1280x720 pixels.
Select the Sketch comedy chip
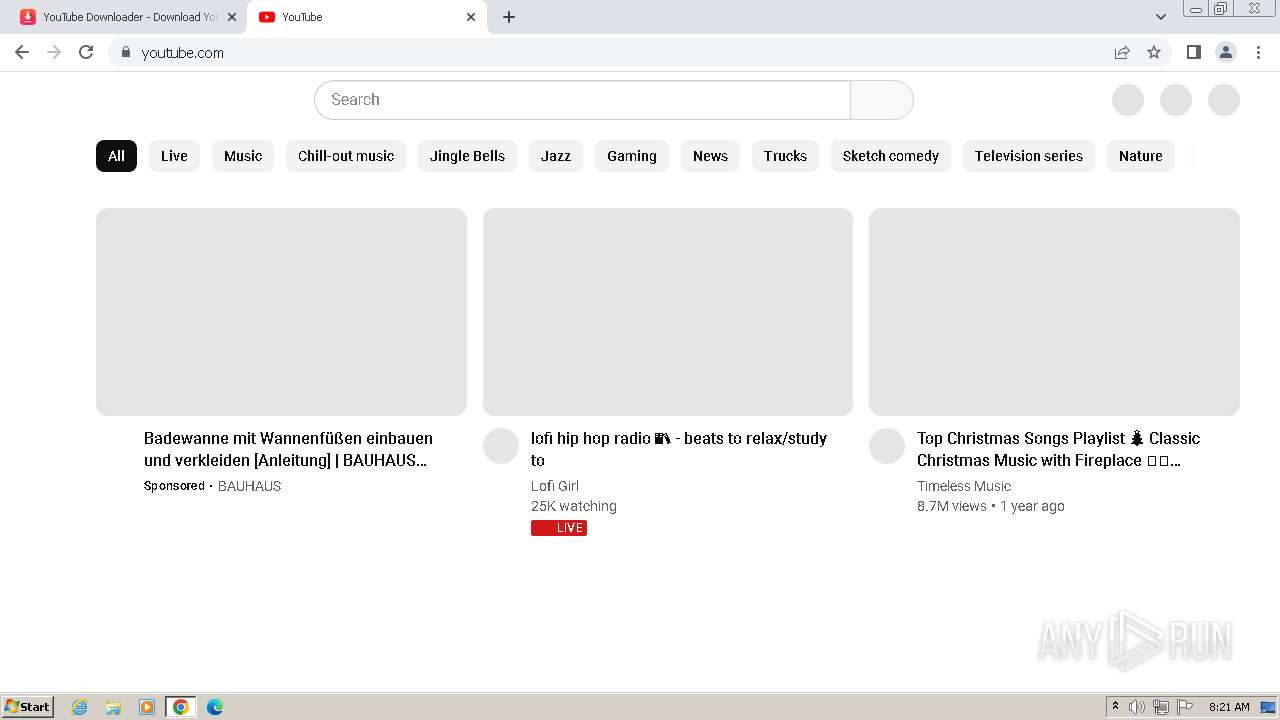coord(891,156)
